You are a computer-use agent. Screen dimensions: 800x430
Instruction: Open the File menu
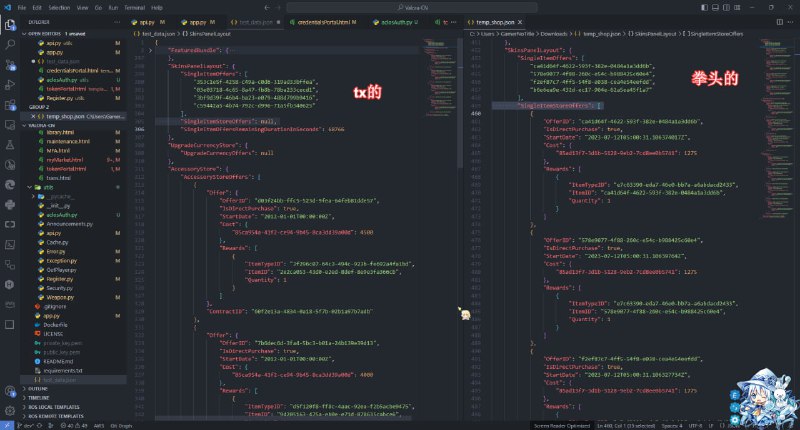point(22,8)
